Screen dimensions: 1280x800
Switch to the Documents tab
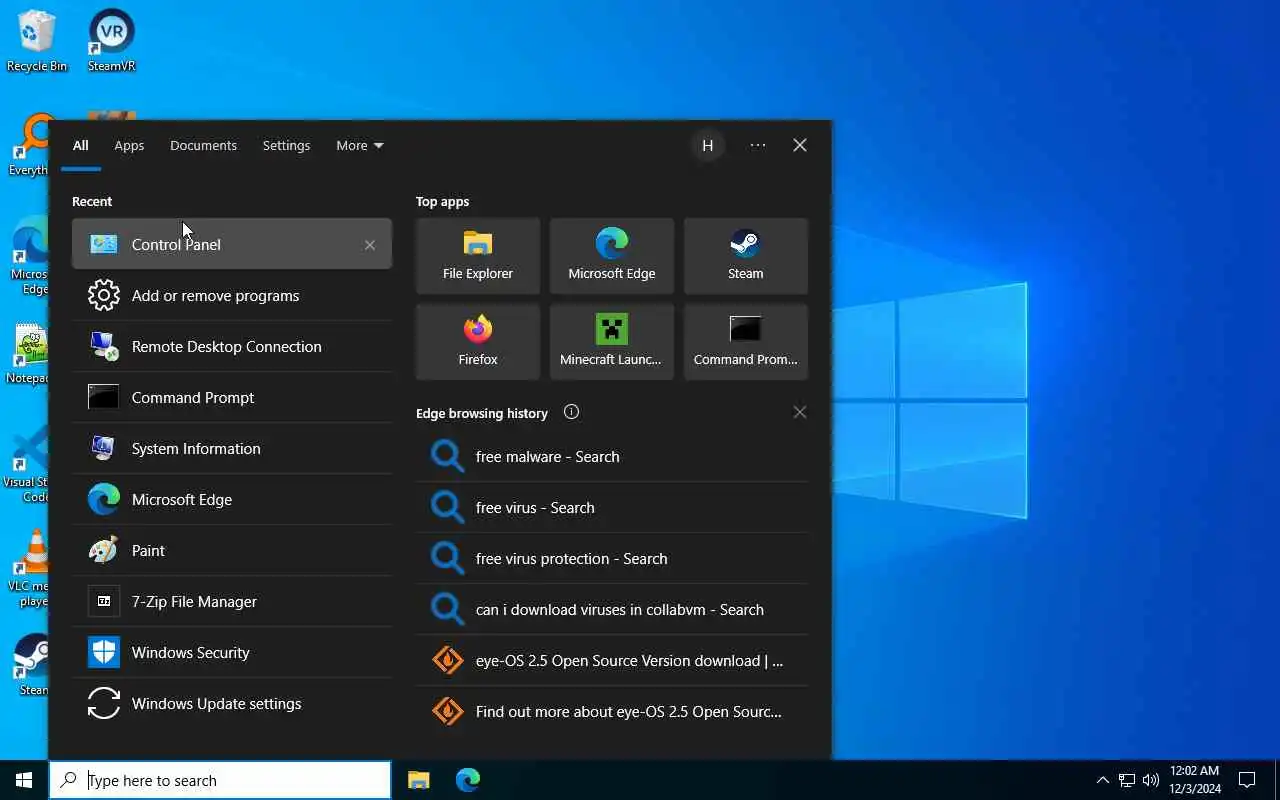[x=203, y=145]
